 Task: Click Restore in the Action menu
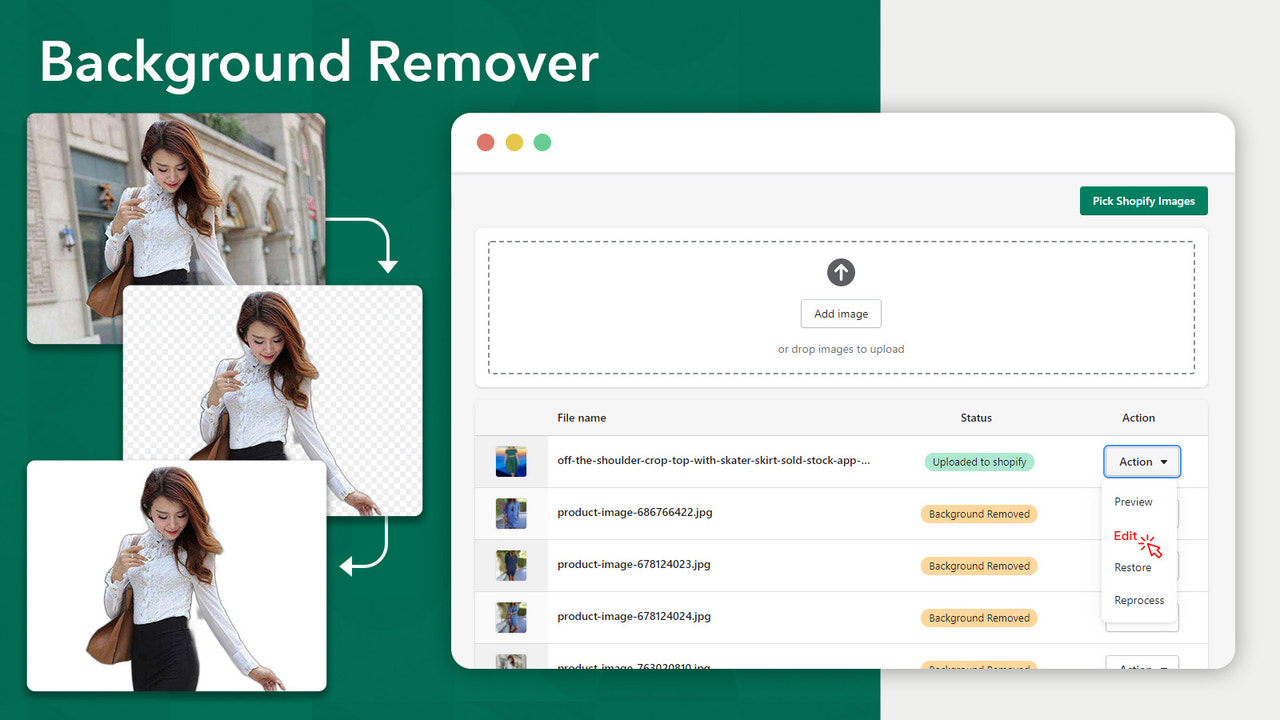point(1132,567)
